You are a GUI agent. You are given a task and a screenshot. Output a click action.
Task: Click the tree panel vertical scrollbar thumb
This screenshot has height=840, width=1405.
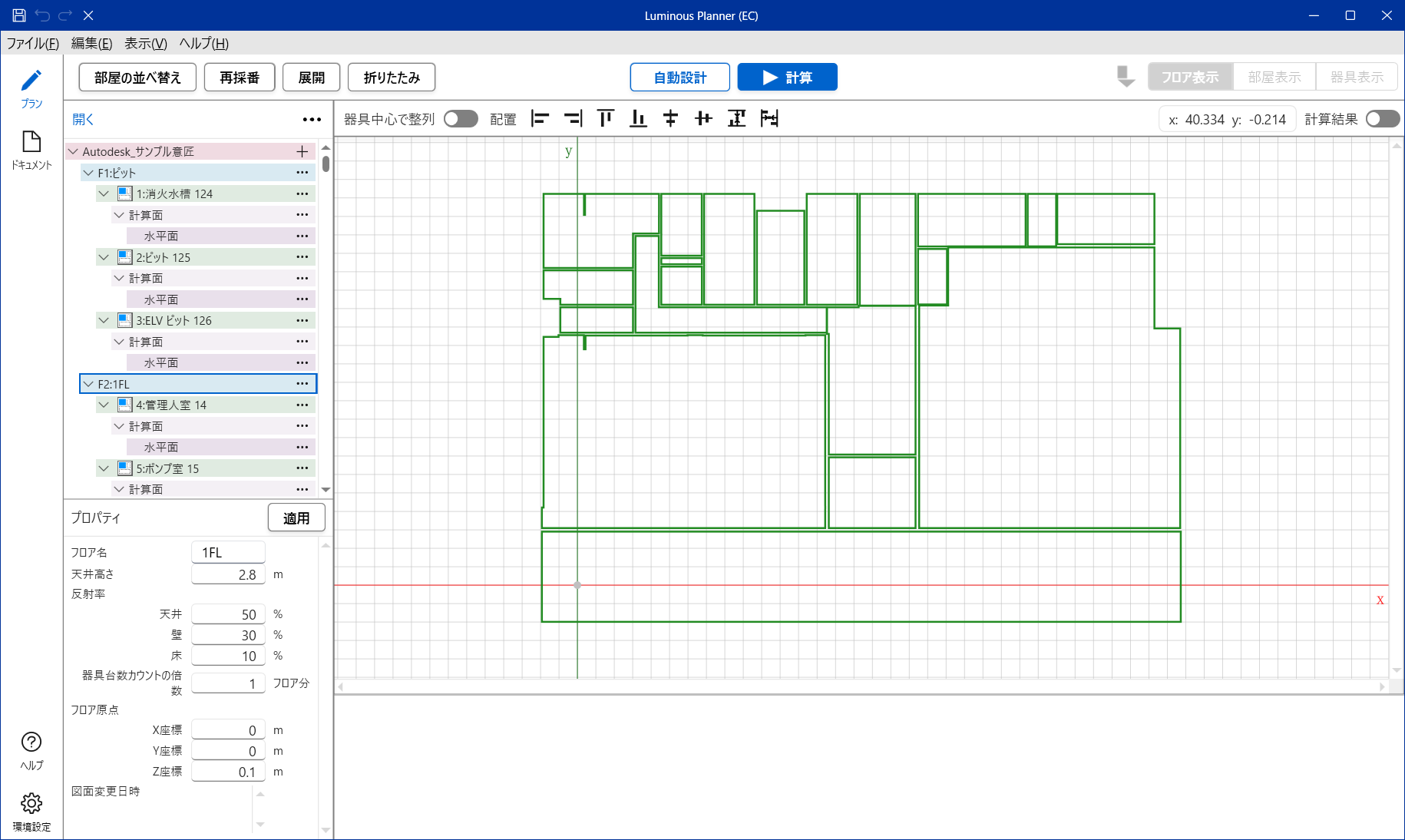tap(326, 164)
